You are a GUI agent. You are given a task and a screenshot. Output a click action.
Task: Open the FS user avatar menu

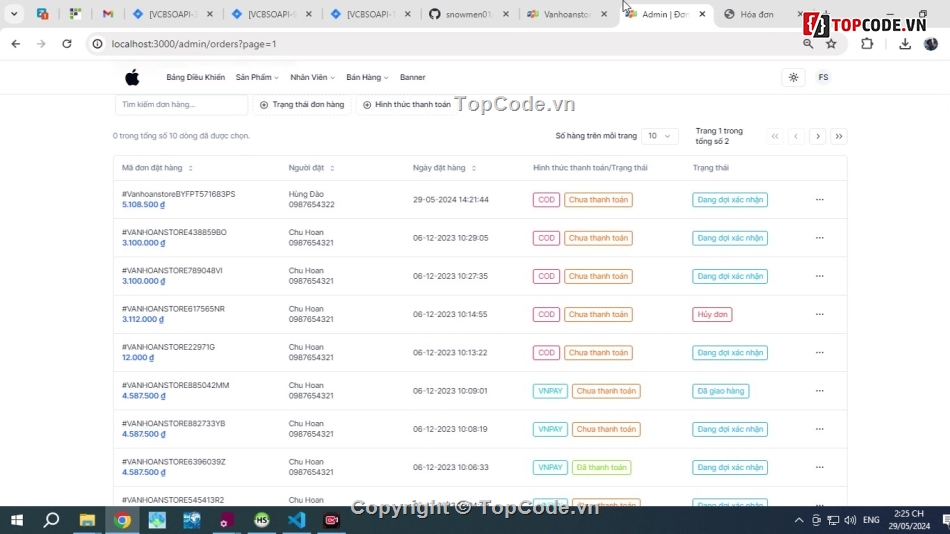coord(823,77)
